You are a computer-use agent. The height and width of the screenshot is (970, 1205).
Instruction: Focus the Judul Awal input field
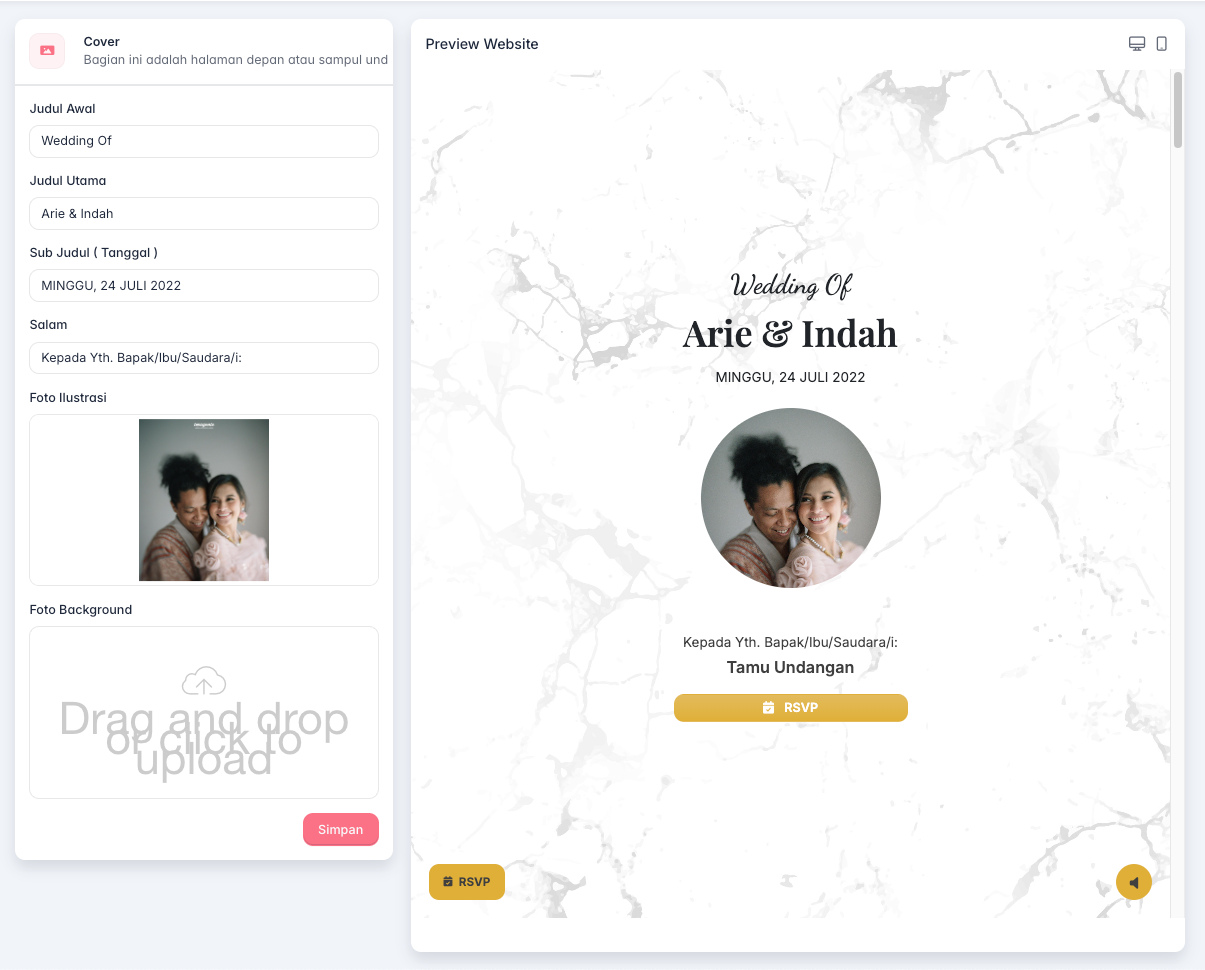click(x=204, y=141)
